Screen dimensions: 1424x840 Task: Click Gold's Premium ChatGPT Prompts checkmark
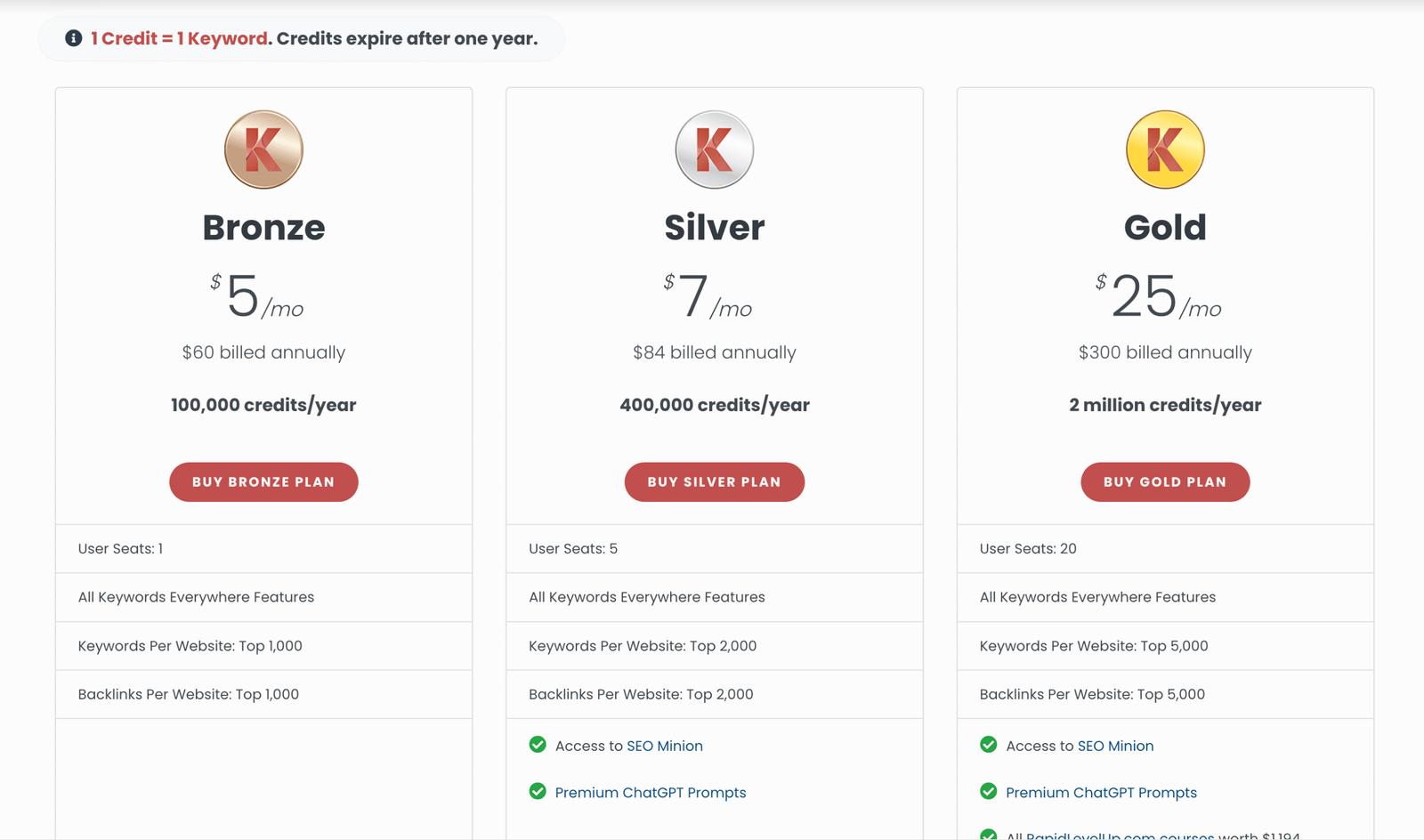coord(988,791)
